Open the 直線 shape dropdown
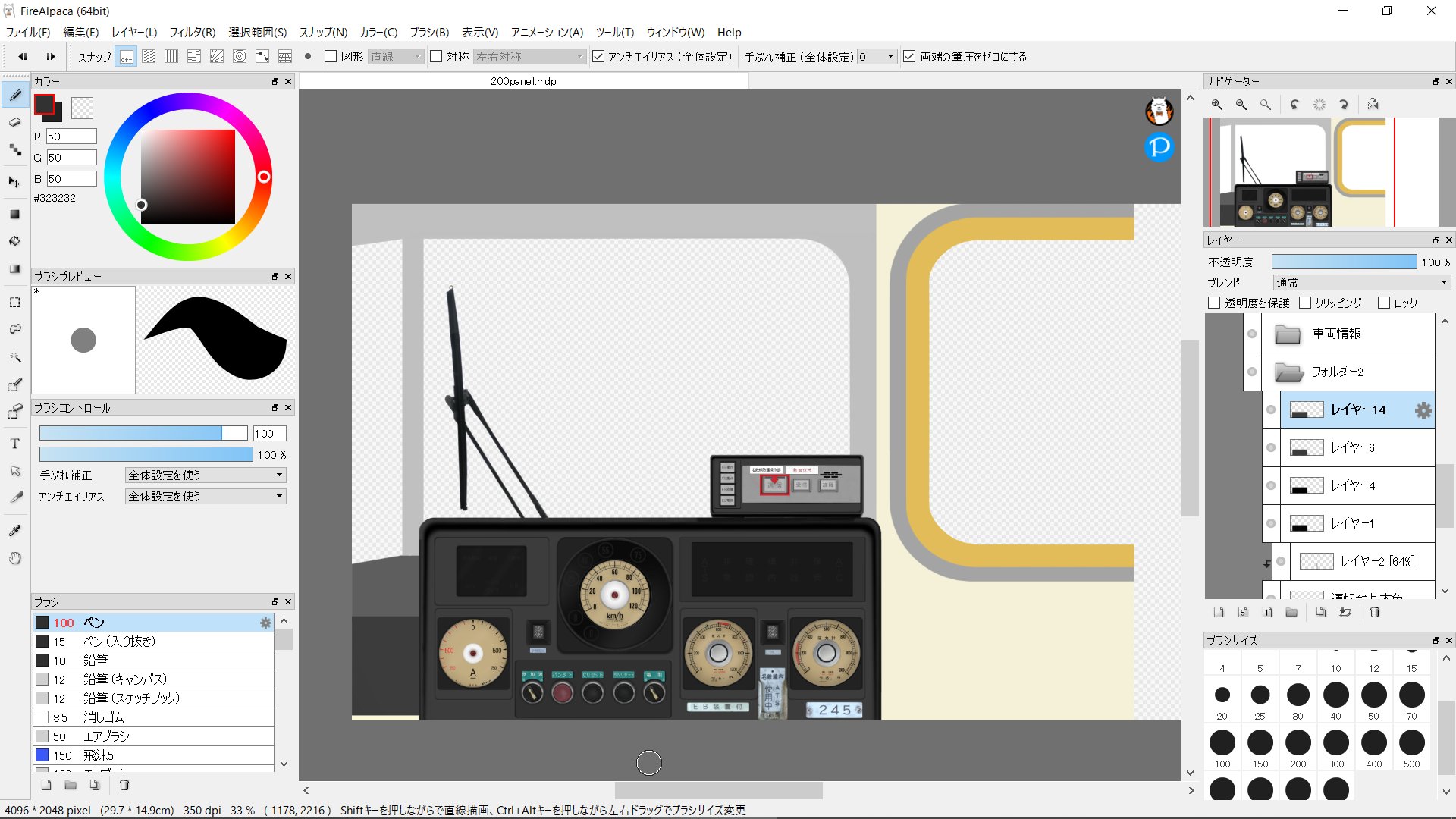Image resolution: width=1456 pixels, height=819 pixels. [x=396, y=57]
